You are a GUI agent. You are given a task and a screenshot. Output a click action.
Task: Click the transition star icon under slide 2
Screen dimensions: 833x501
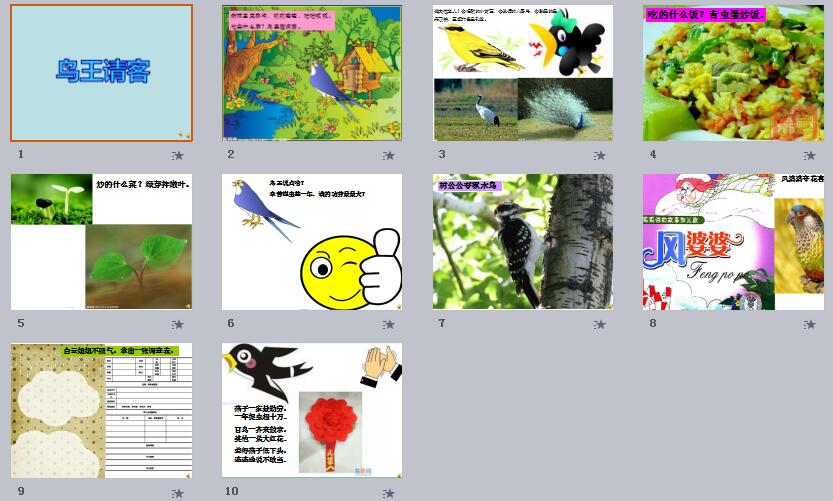tap(388, 155)
